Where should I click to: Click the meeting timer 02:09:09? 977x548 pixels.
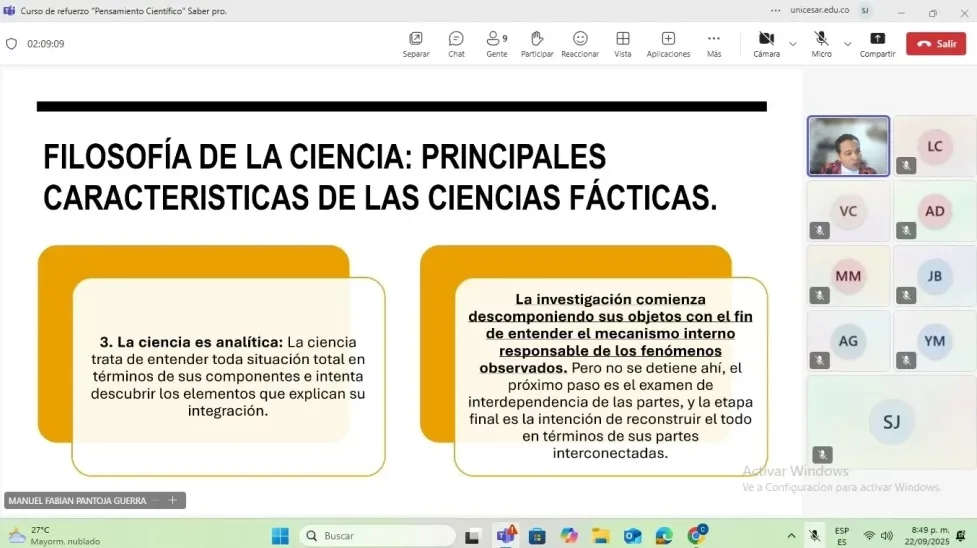[45, 44]
